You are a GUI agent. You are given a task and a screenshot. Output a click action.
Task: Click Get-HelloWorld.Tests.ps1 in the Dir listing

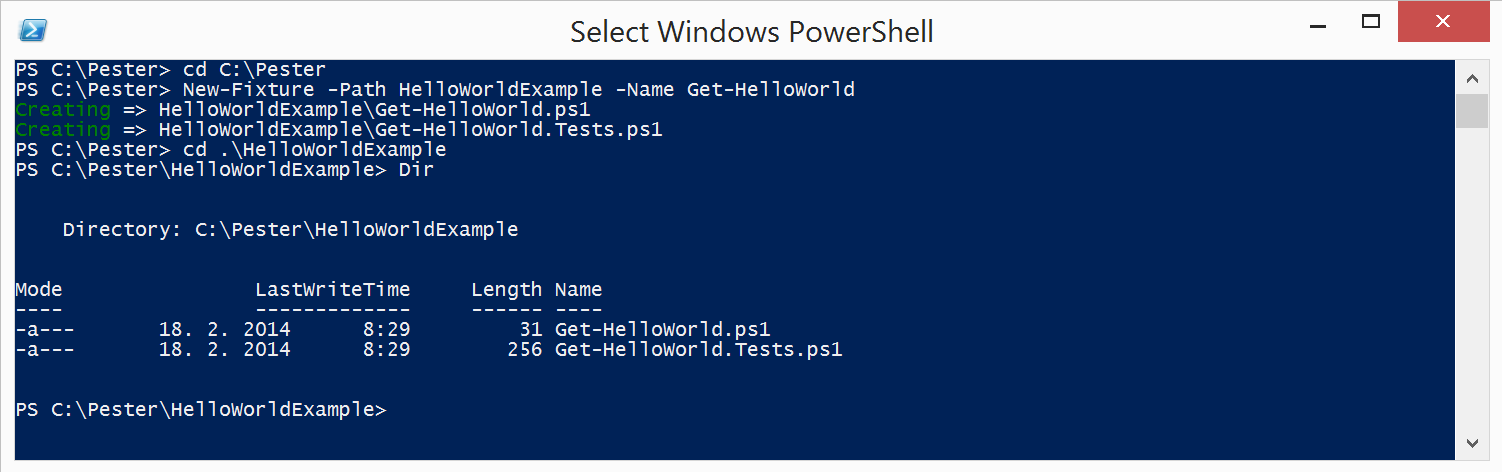[x=698, y=350]
